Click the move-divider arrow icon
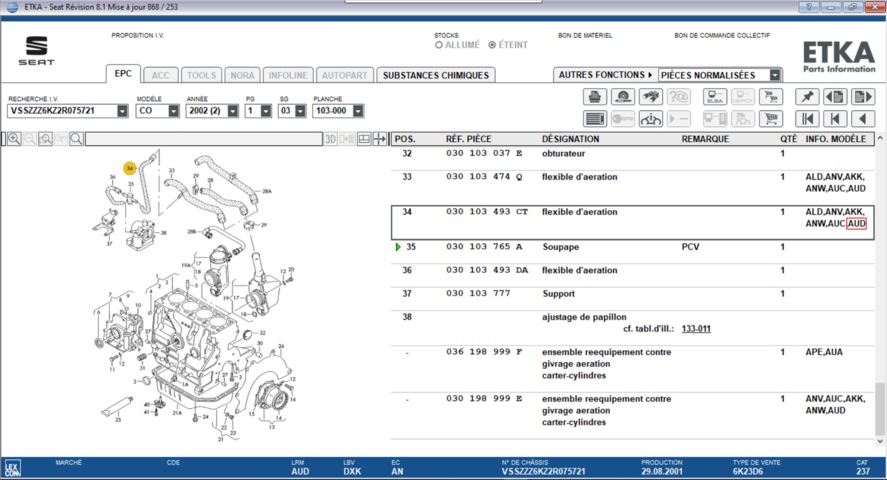Screen dimensions: 887x480 [380, 139]
